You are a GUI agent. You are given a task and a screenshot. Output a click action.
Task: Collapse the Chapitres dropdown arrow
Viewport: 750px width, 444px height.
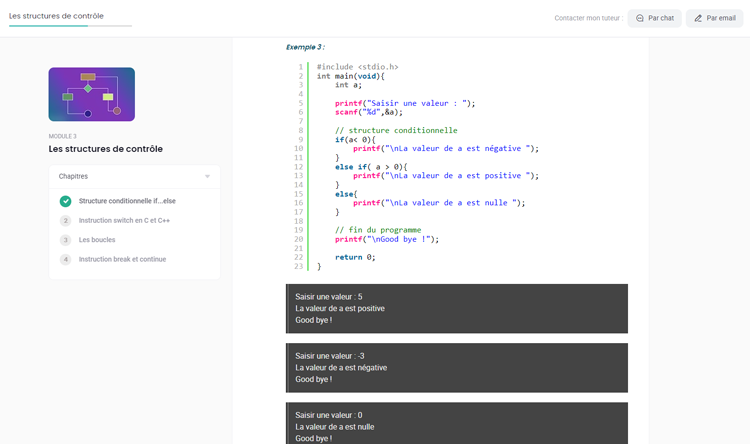(x=208, y=177)
